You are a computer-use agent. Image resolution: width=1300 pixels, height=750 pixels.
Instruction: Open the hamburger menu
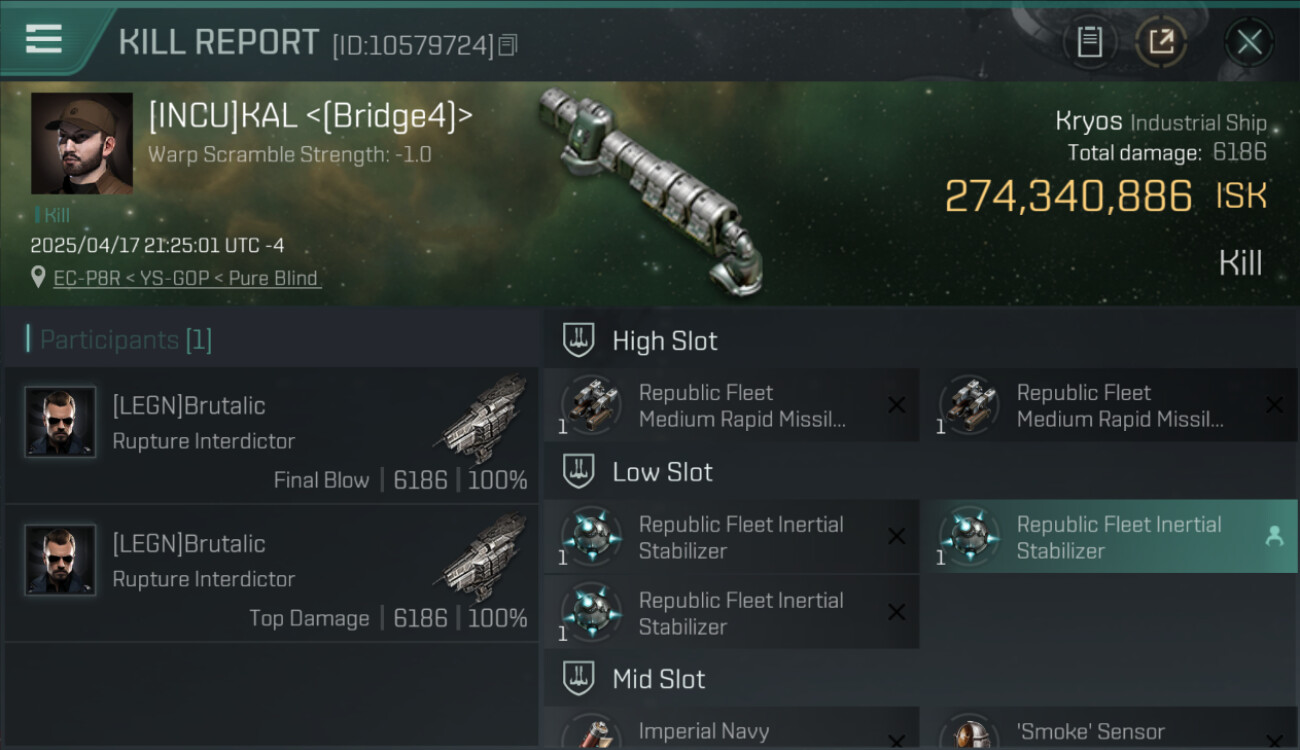(x=43, y=40)
